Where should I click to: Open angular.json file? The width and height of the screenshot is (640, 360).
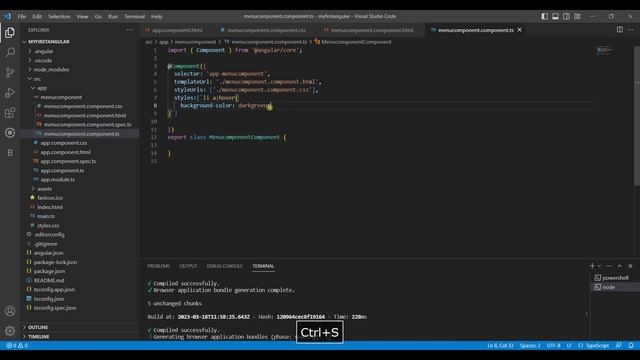click(48, 253)
